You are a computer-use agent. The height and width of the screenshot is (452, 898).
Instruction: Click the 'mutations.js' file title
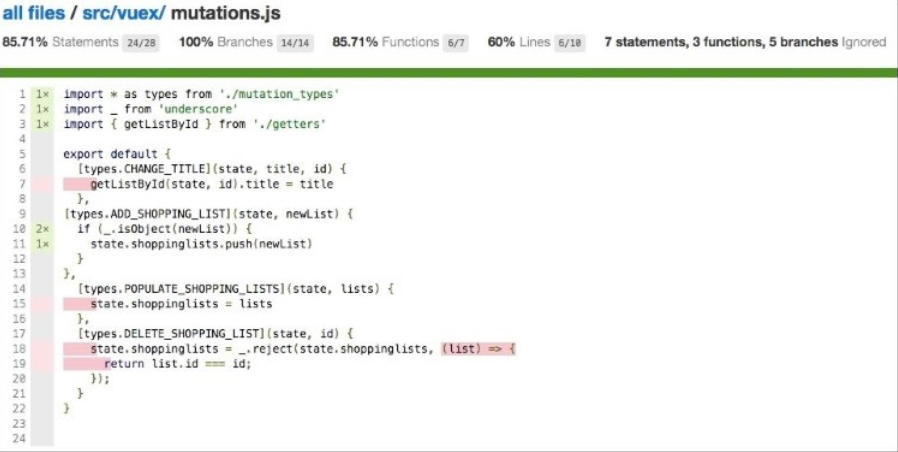[x=229, y=13]
